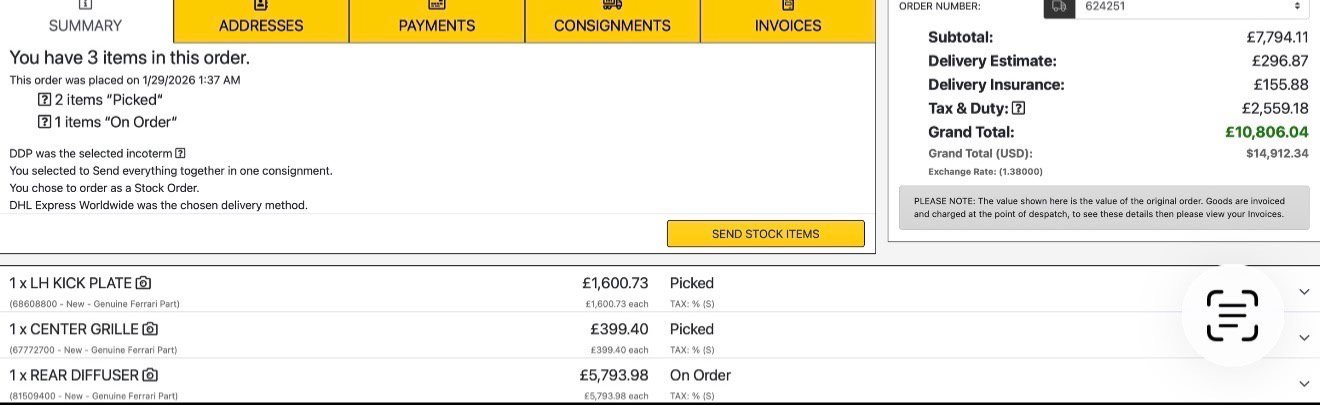Open camera icon beside REAR DIFFUSER
This screenshot has height=405, width=1320.
pyautogui.click(x=150, y=375)
